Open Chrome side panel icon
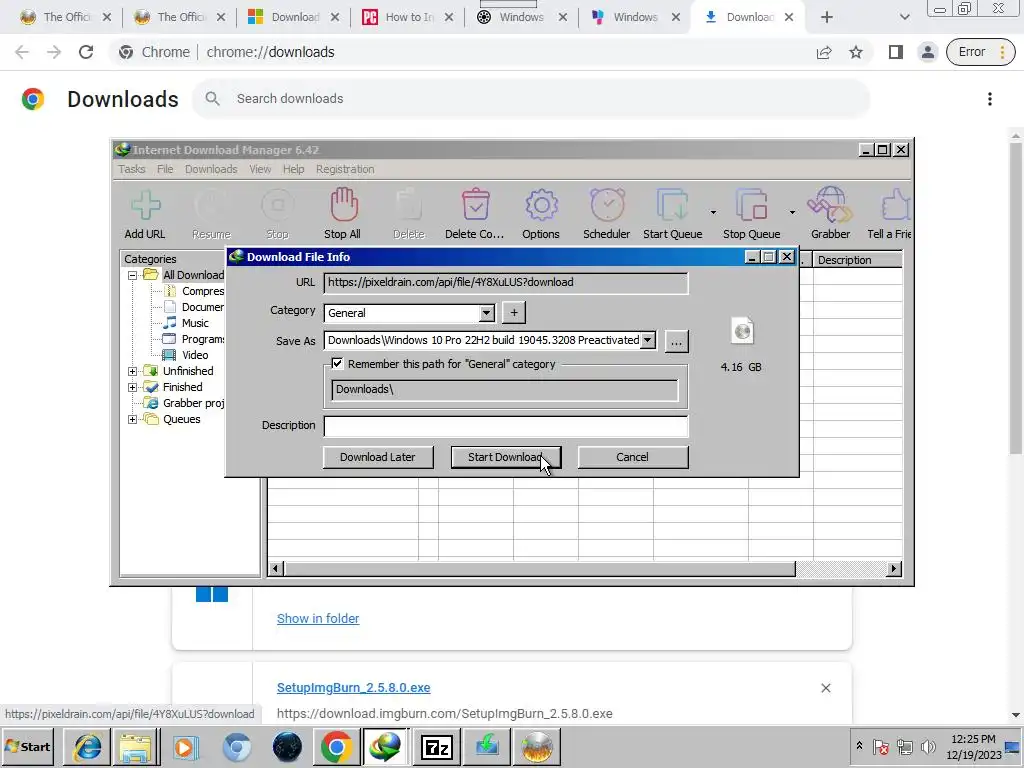This screenshot has width=1024, height=768. (895, 52)
